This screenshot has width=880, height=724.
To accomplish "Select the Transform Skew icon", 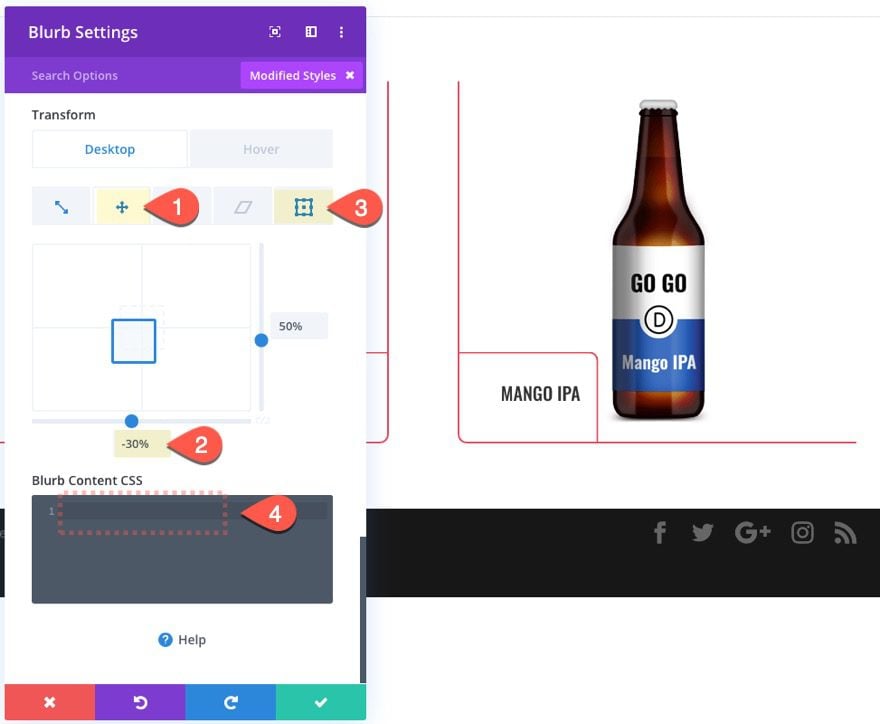I will point(243,207).
